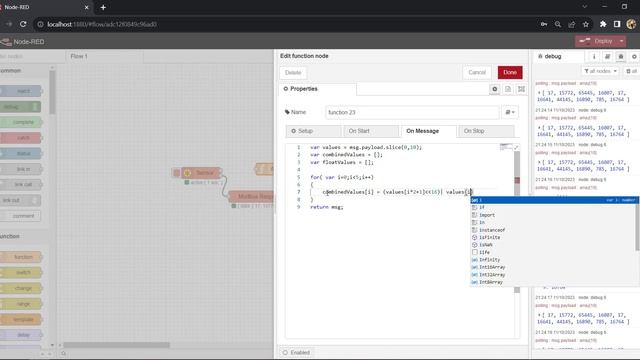Viewport: 640px width, 360px height.
Task: Open the 'all nodes' debug filter dropdown
Action: [x=600, y=71]
